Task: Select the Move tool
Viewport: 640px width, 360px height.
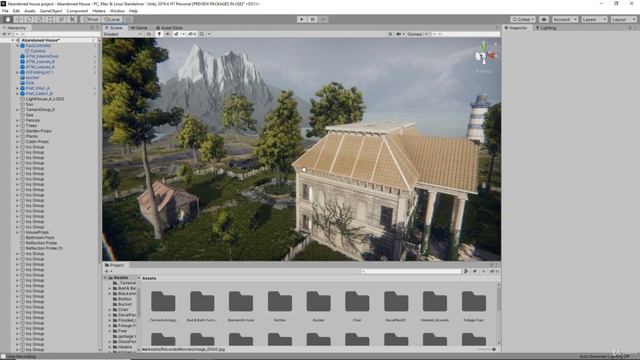Action: point(18,19)
